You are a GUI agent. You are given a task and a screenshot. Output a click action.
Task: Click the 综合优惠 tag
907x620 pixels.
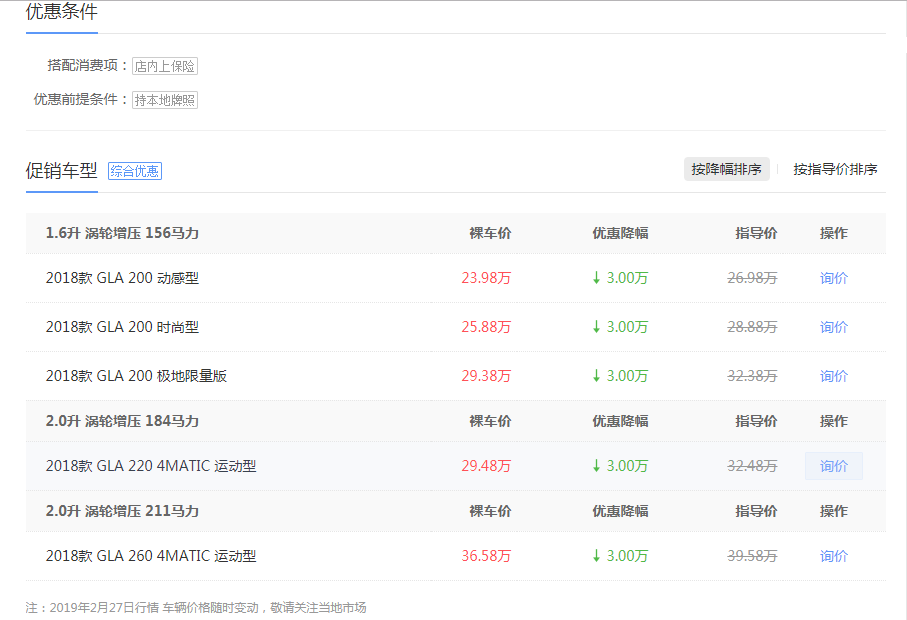pos(135,171)
